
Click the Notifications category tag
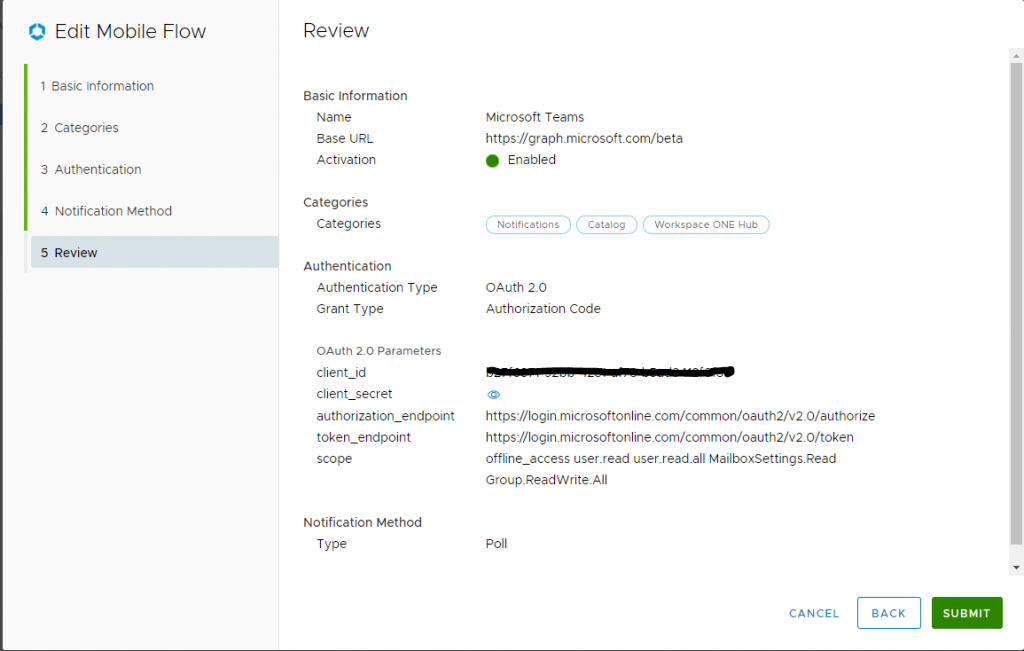528,225
